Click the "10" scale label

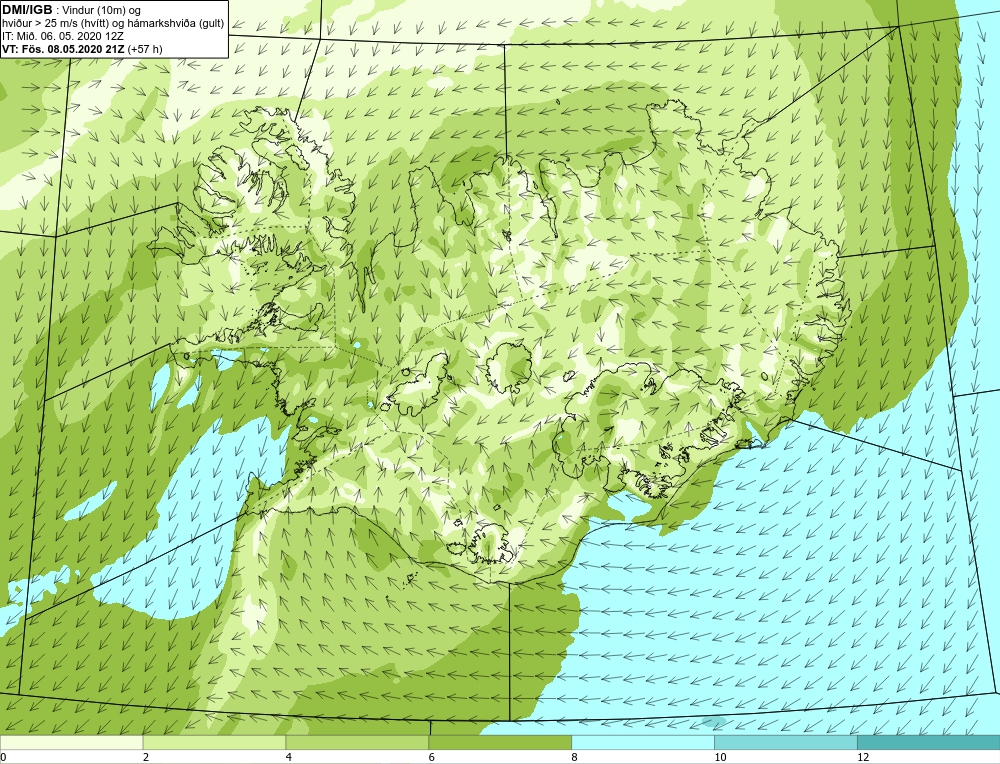click(x=720, y=757)
